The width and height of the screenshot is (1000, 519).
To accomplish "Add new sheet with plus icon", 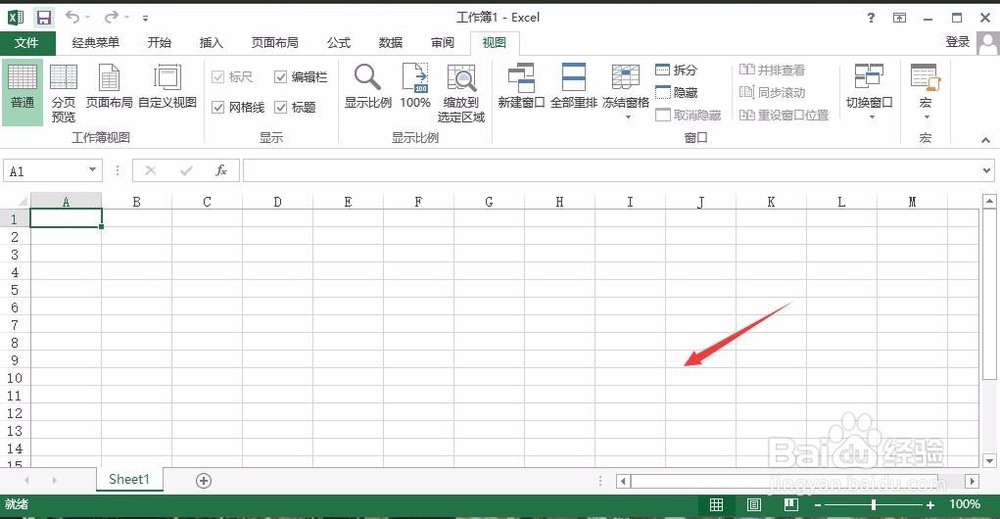I will coord(203,481).
